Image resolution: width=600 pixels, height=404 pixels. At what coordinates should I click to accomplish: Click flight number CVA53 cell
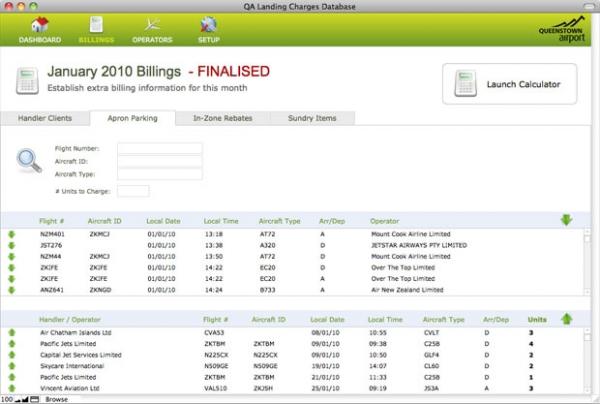pyautogui.click(x=214, y=332)
